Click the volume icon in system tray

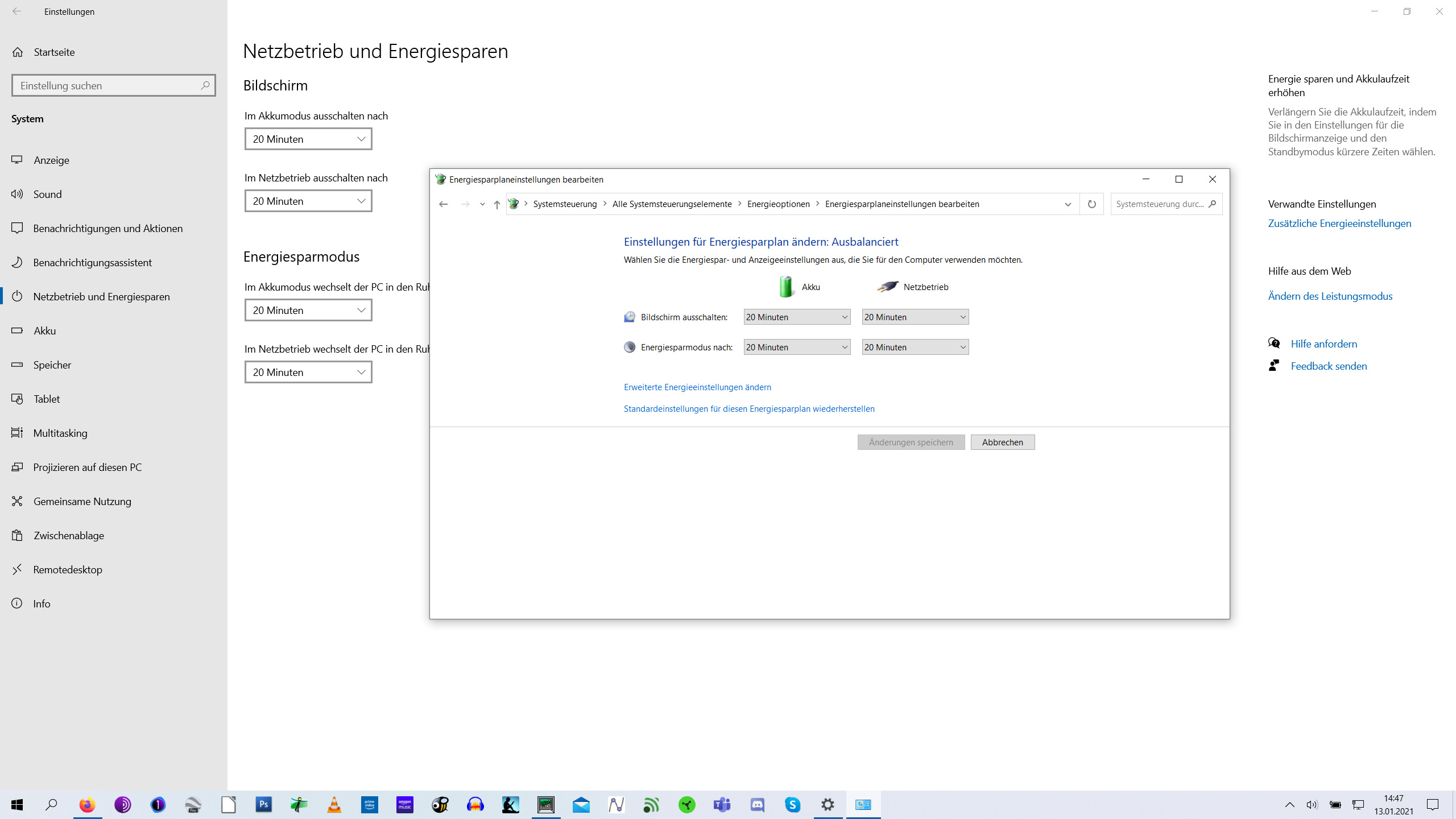pos(1312,804)
